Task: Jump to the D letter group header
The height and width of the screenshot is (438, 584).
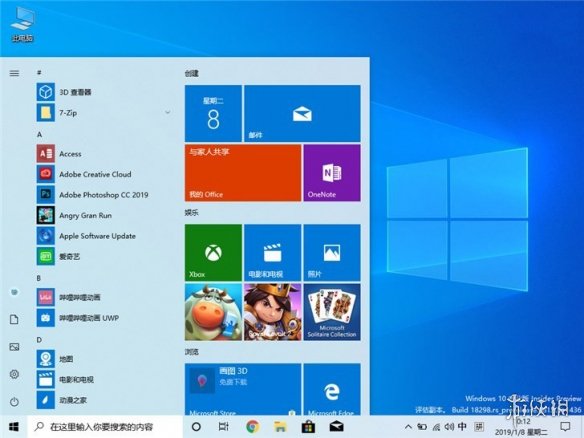Action: pos(39,339)
